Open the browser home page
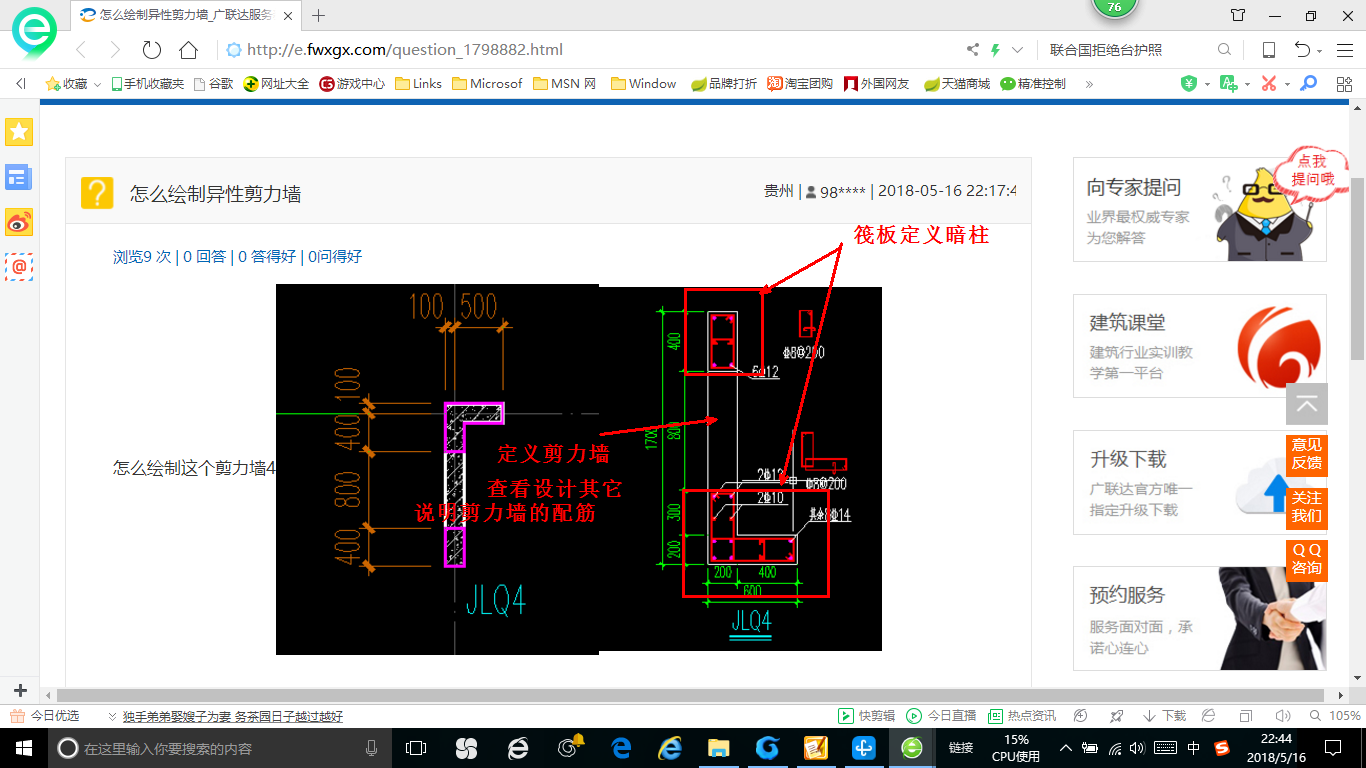The image size is (1366, 768). 188,50
